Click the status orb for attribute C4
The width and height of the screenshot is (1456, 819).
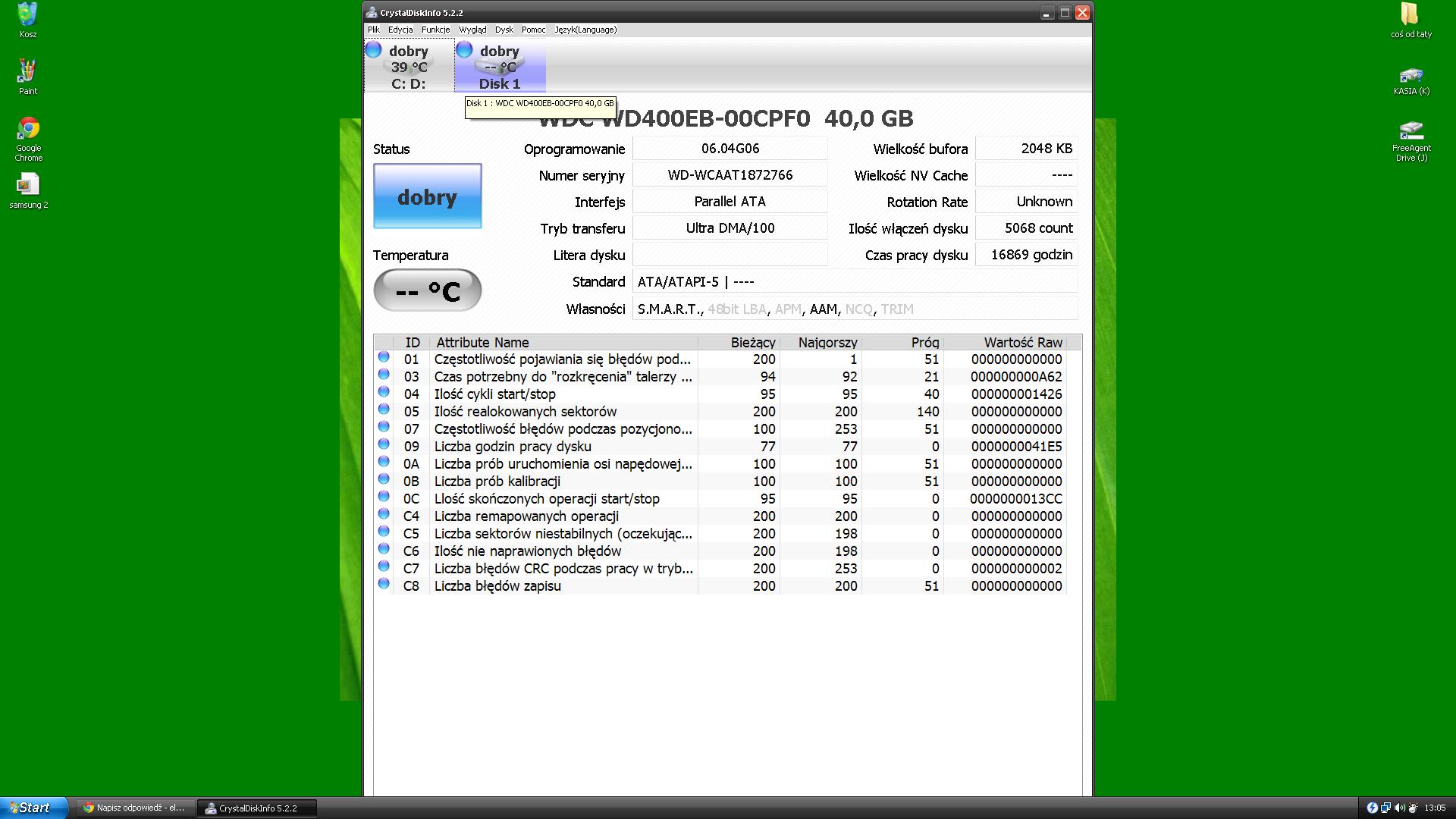tap(384, 514)
